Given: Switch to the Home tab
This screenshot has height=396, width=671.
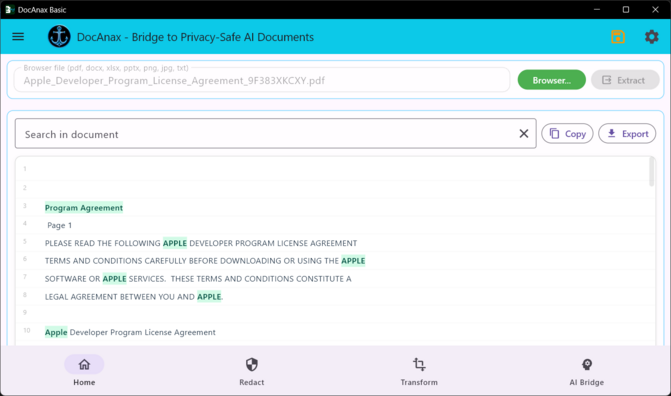Looking at the screenshot, I should click(x=84, y=371).
